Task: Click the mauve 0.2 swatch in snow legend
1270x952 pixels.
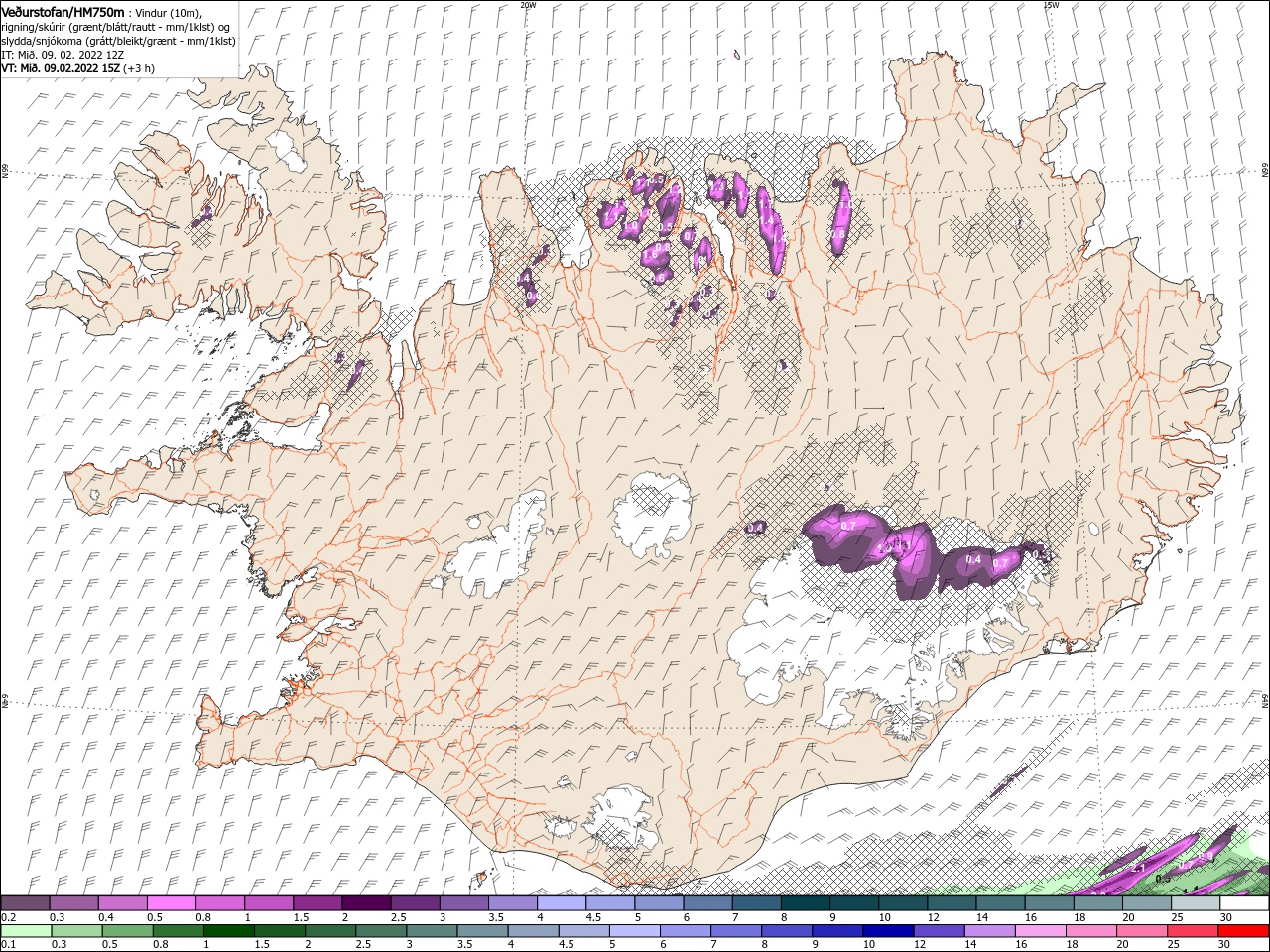Action: pos(26,903)
